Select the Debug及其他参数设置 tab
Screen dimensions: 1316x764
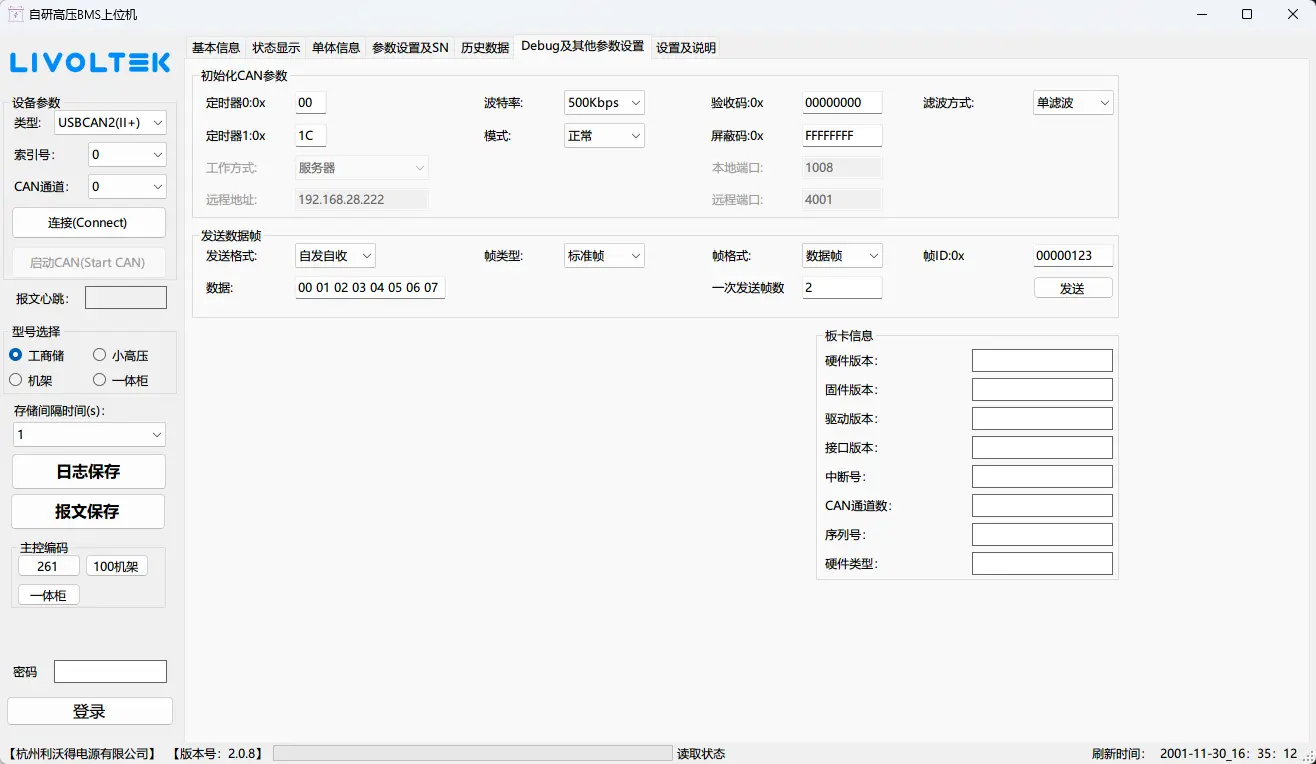583,46
